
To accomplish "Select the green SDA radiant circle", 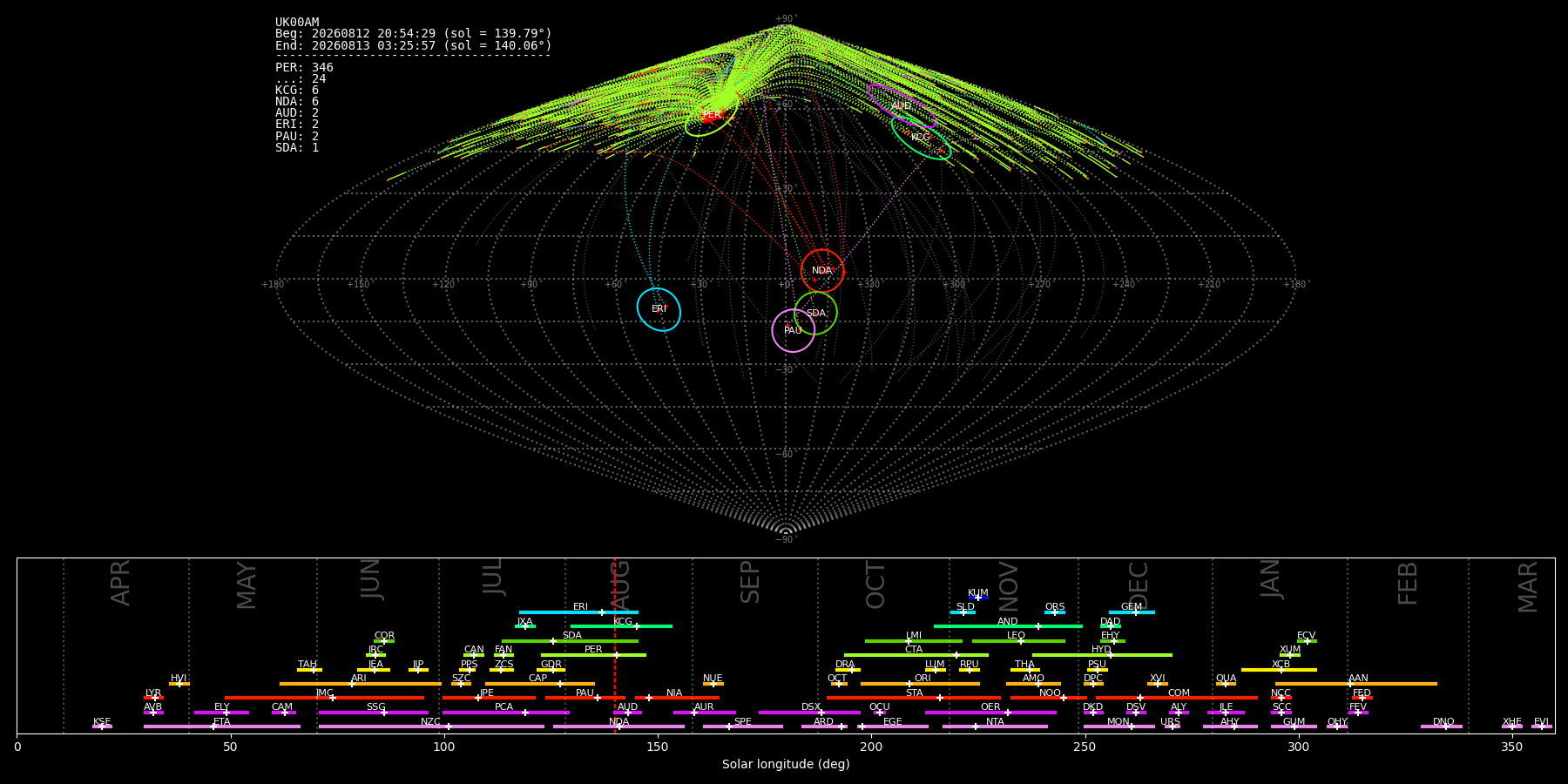I will pos(815,314).
